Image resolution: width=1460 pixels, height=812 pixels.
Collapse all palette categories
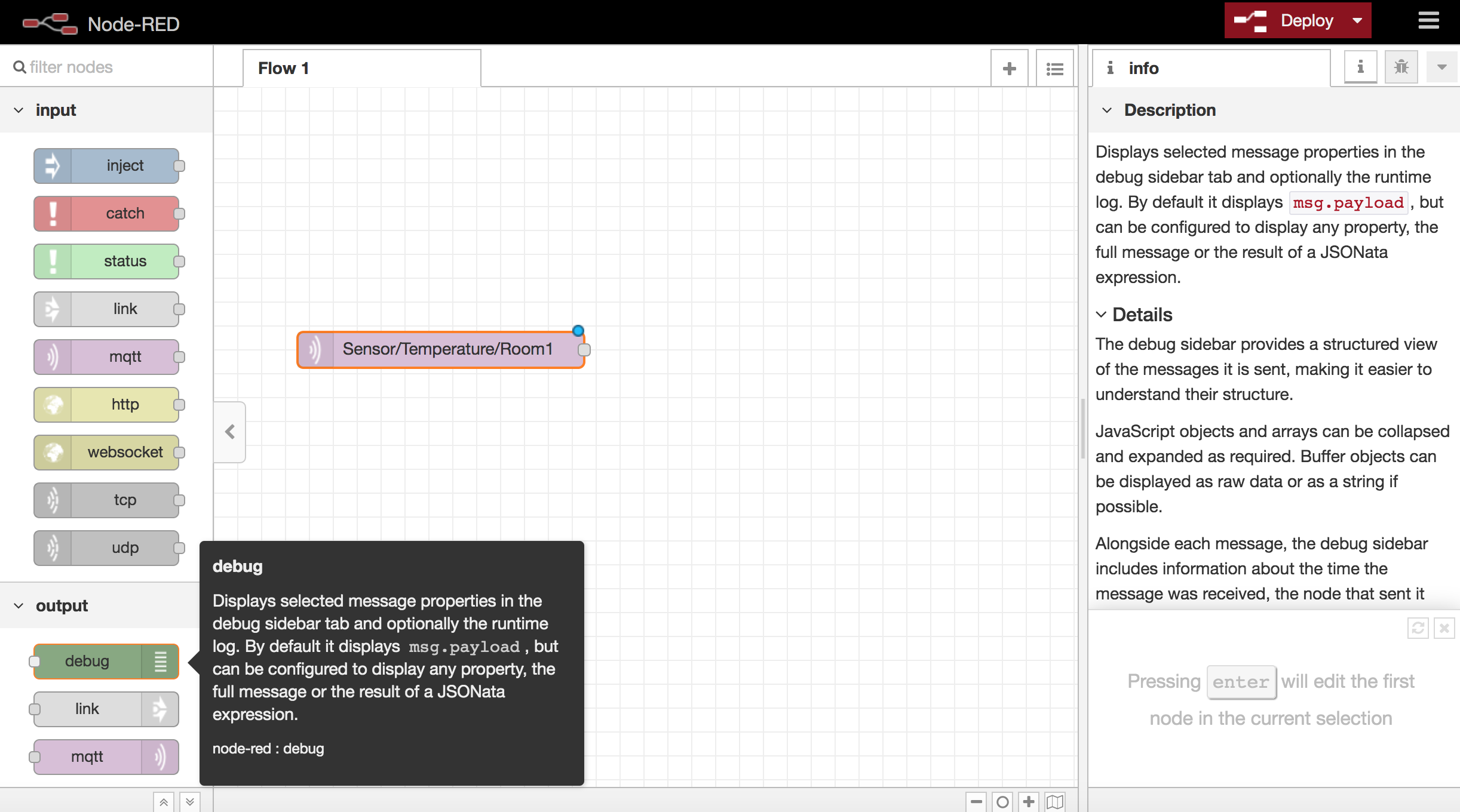(164, 802)
